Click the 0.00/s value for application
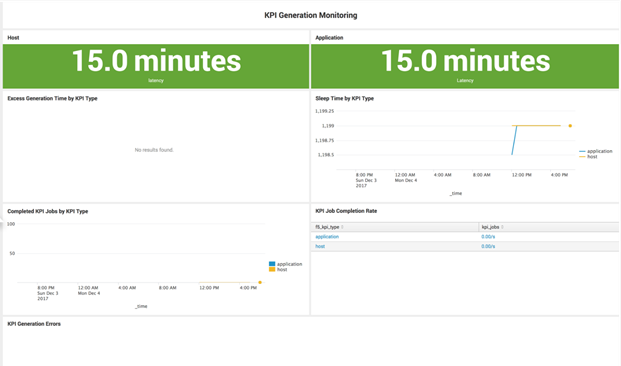Screen dimensions: 621x366 coord(488,236)
